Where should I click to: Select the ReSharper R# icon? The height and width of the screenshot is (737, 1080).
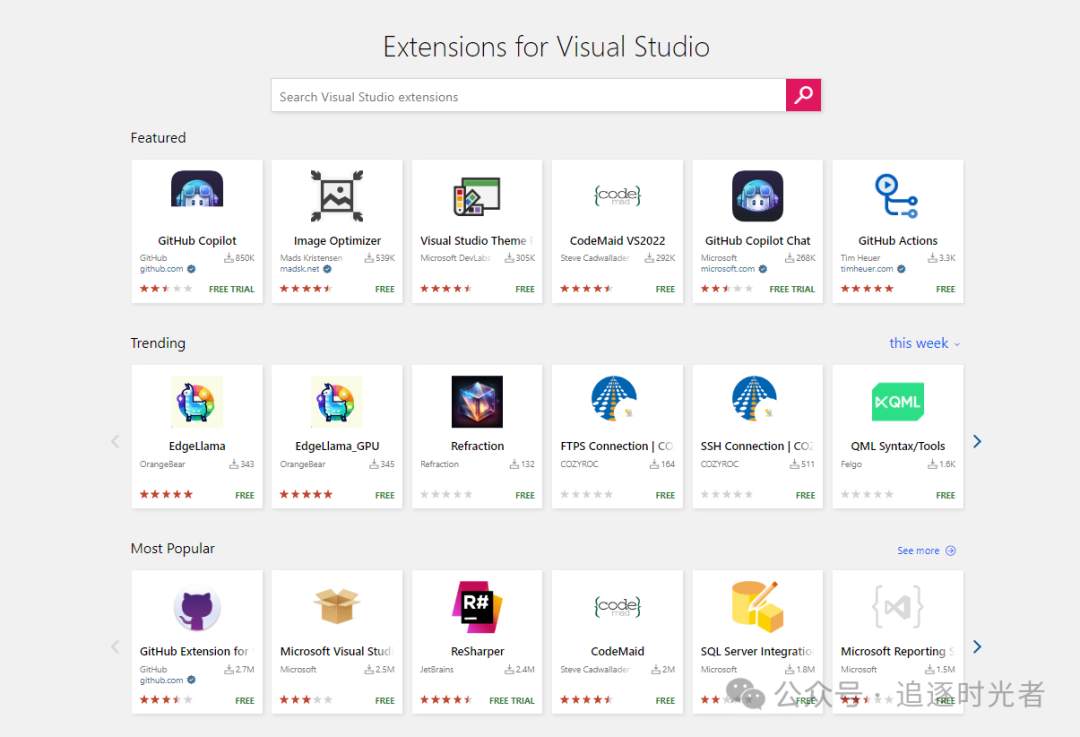(477, 606)
